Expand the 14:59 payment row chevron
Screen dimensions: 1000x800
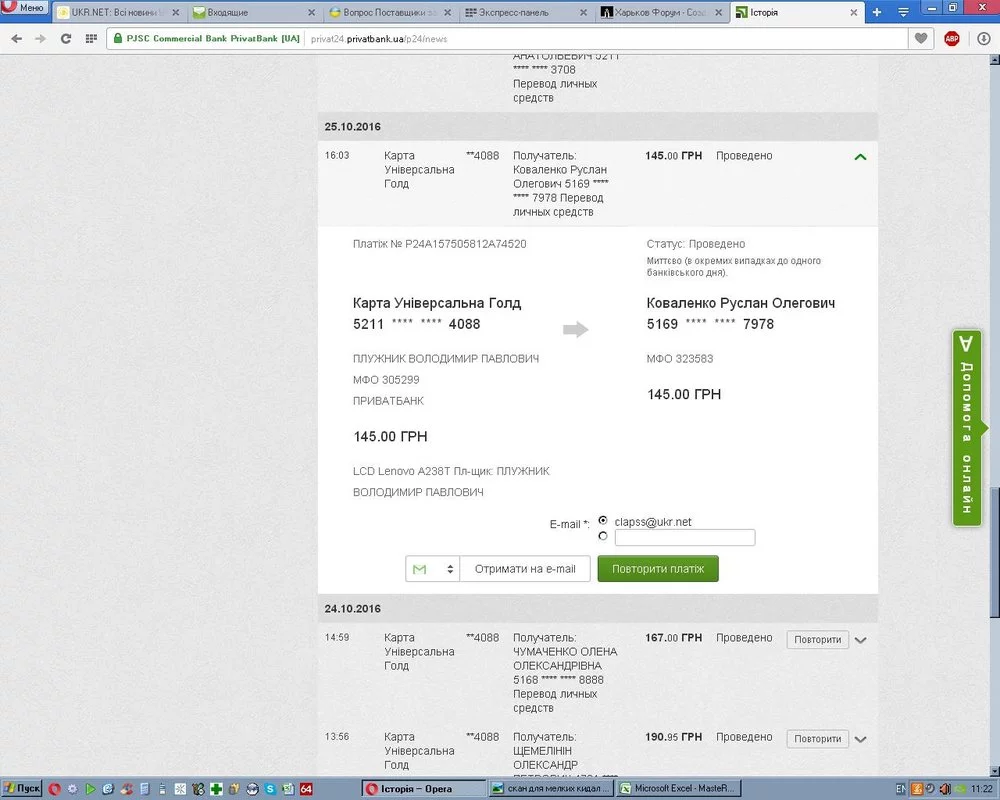pos(860,640)
